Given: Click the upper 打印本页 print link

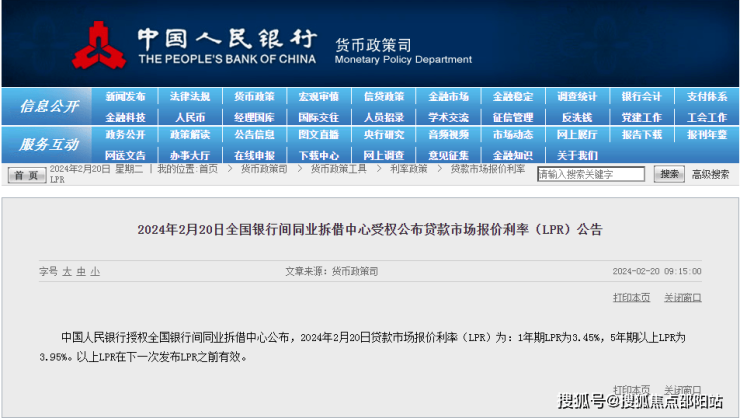Looking at the screenshot, I should click(x=631, y=297).
